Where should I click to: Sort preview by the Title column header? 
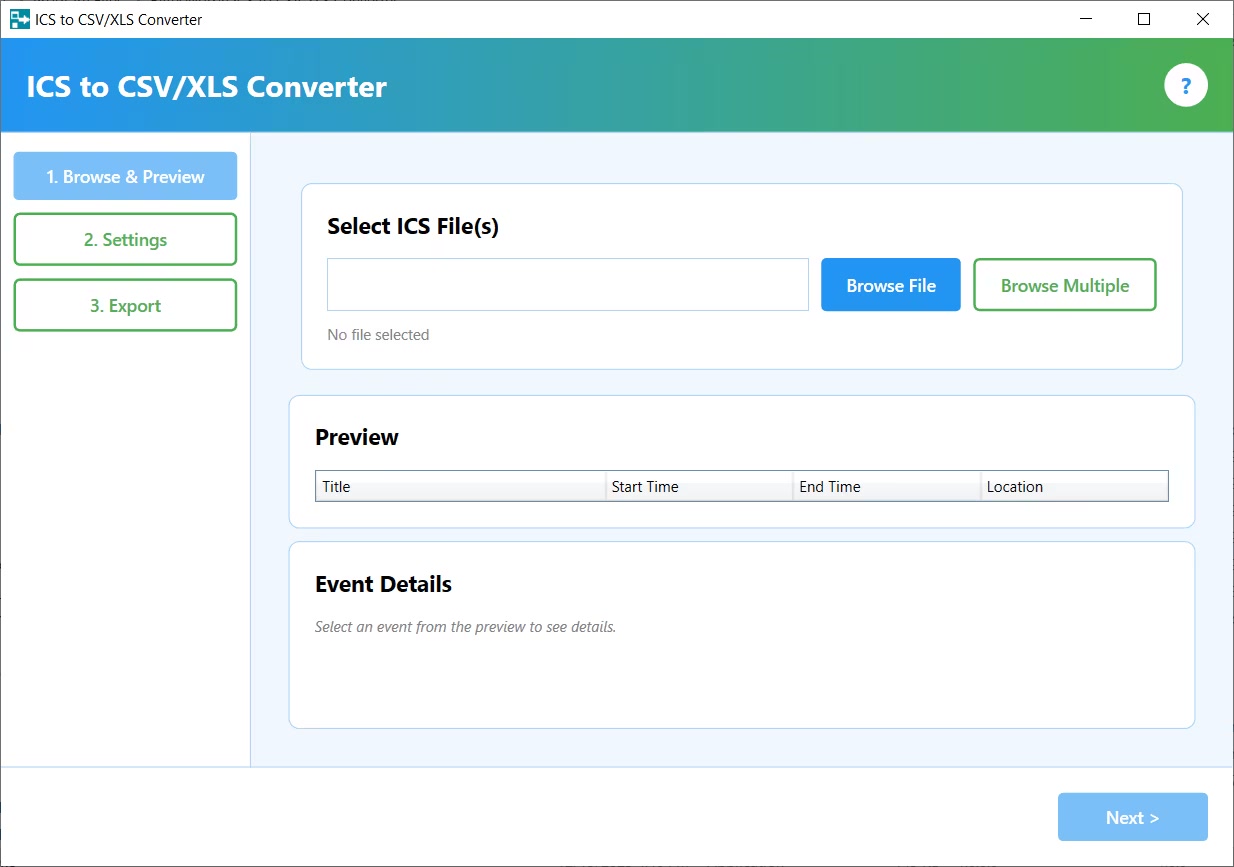click(x=460, y=487)
